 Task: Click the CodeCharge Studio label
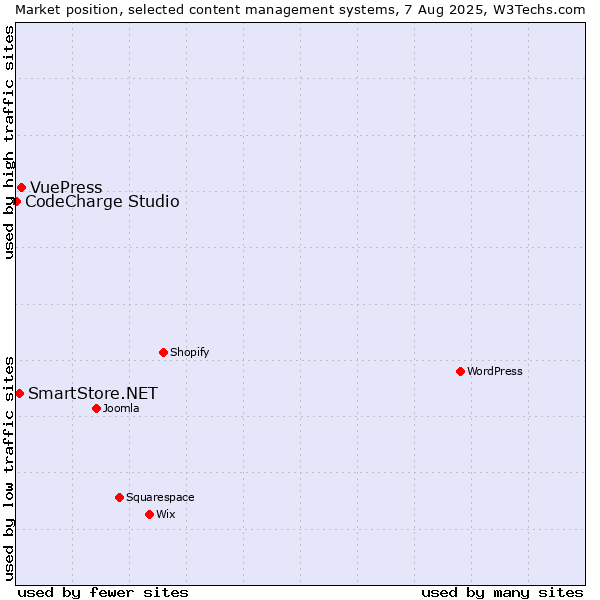(x=102, y=202)
